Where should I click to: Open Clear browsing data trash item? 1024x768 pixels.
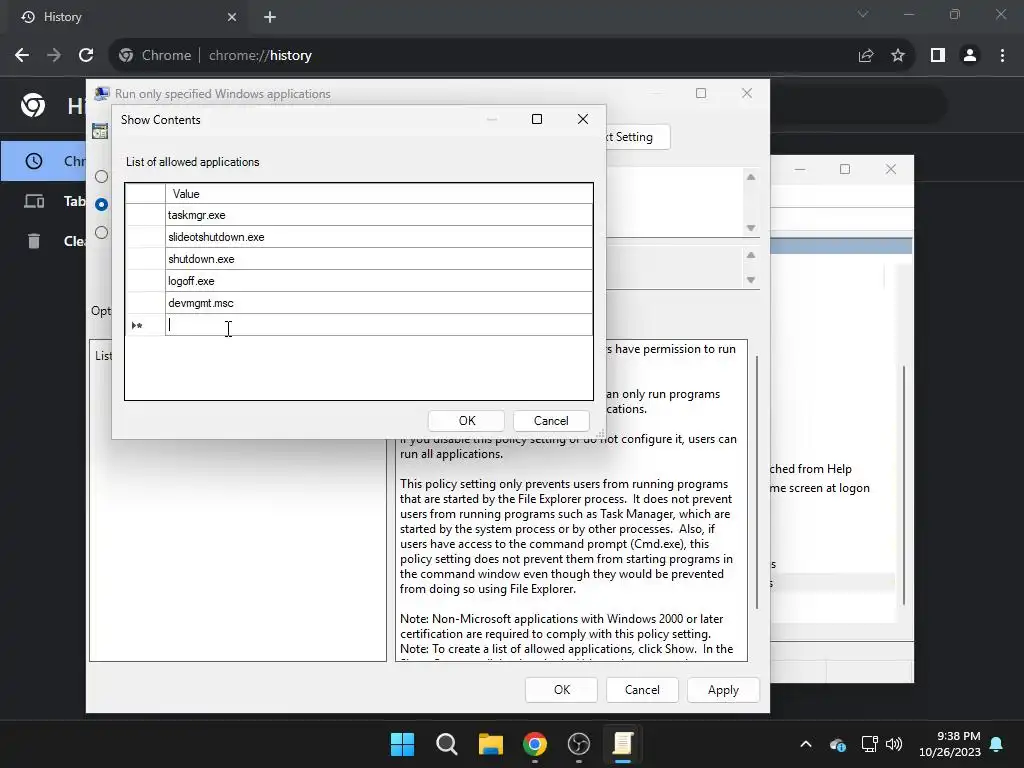[43, 241]
